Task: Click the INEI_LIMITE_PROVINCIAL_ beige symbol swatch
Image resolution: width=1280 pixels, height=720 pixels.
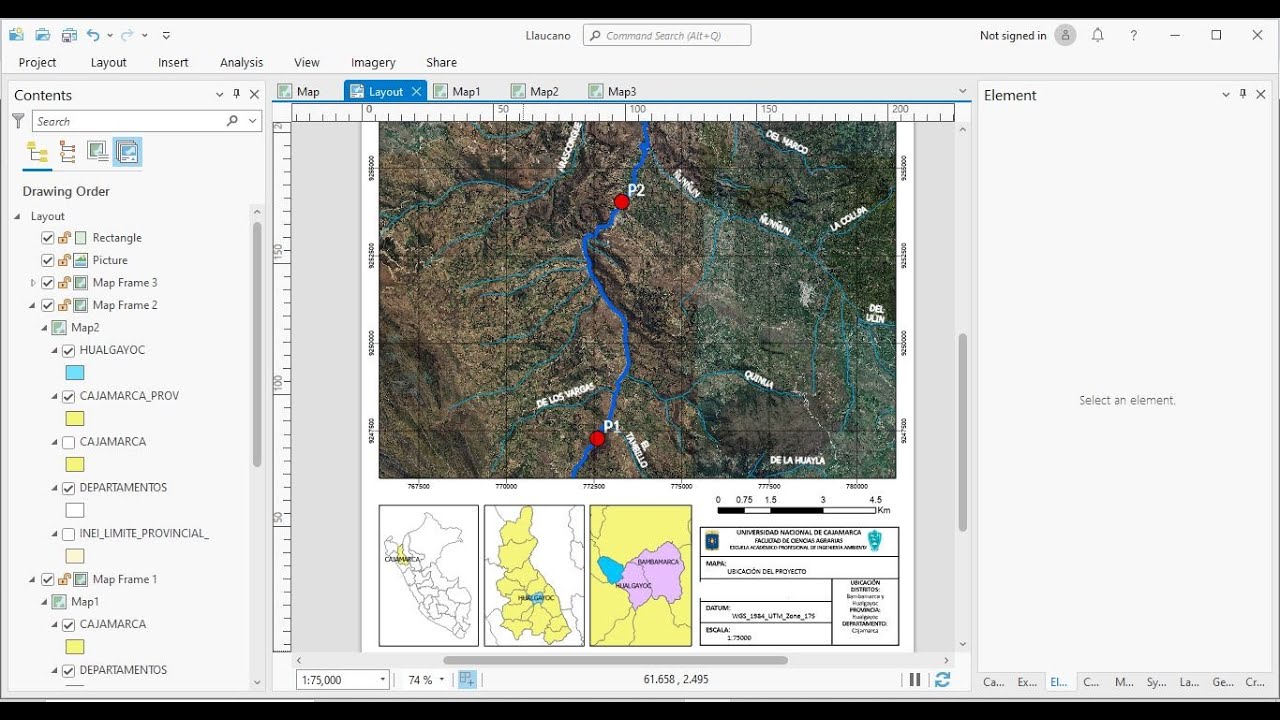Action: click(75, 556)
